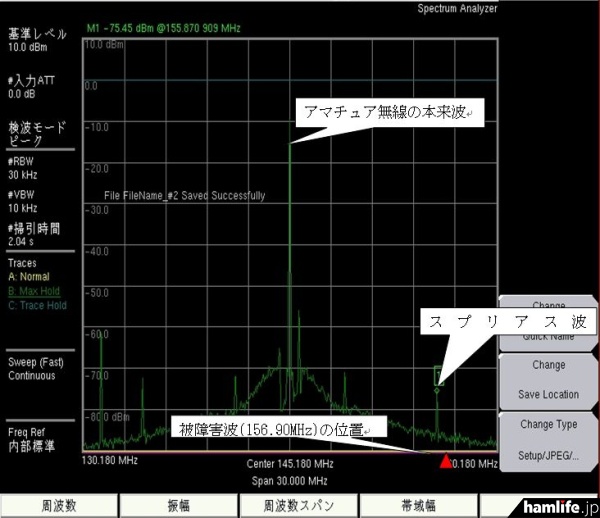The width and height of the screenshot is (600, 518).
Task: Switch to the 帯域幅 tab
Action: click(x=417, y=506)
